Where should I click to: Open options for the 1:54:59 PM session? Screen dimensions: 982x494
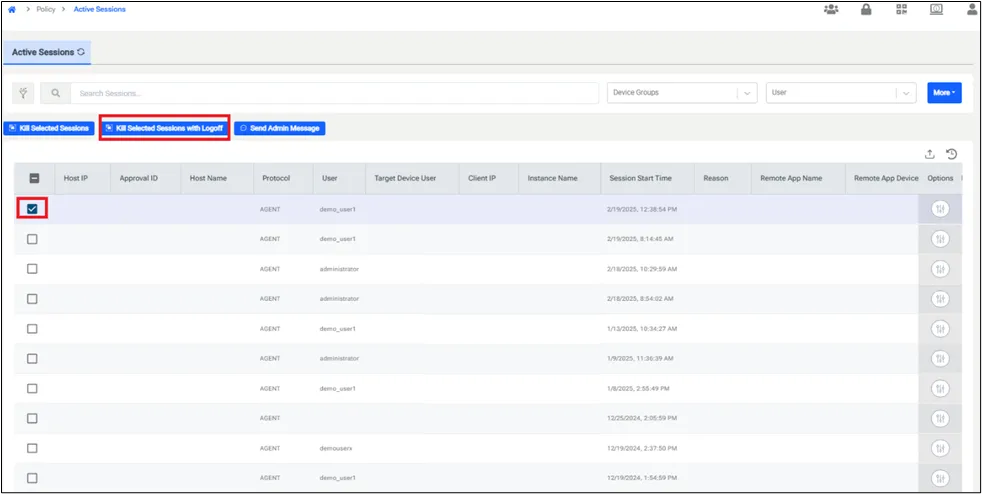coord(939,478)
